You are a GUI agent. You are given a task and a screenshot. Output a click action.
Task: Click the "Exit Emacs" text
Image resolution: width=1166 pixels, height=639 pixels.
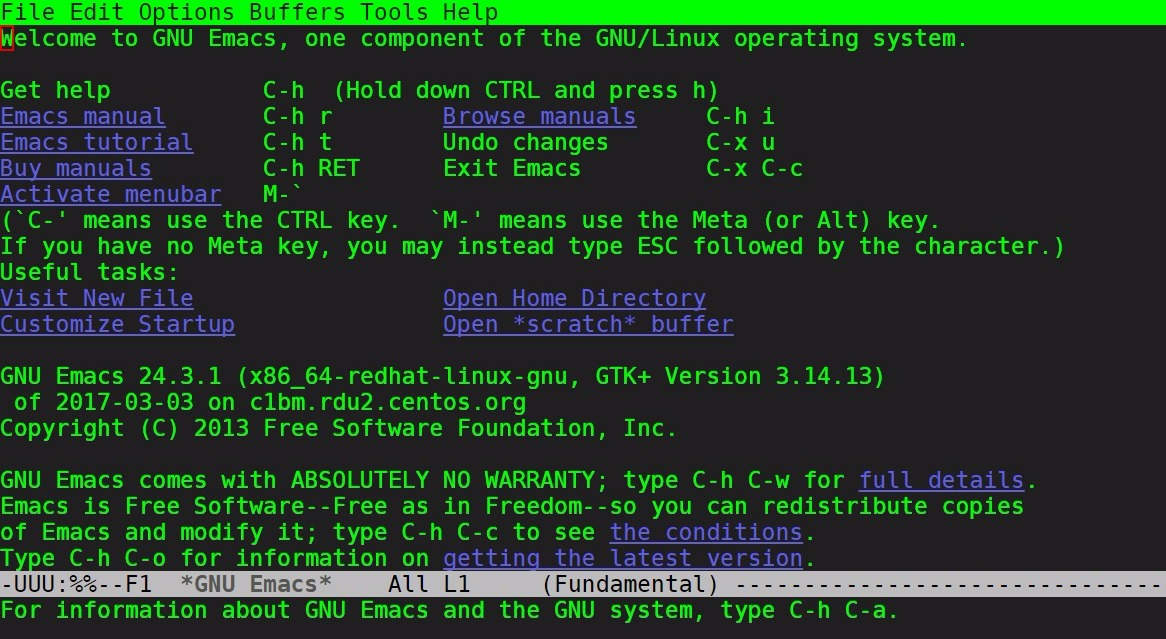(x=512, y=169)
